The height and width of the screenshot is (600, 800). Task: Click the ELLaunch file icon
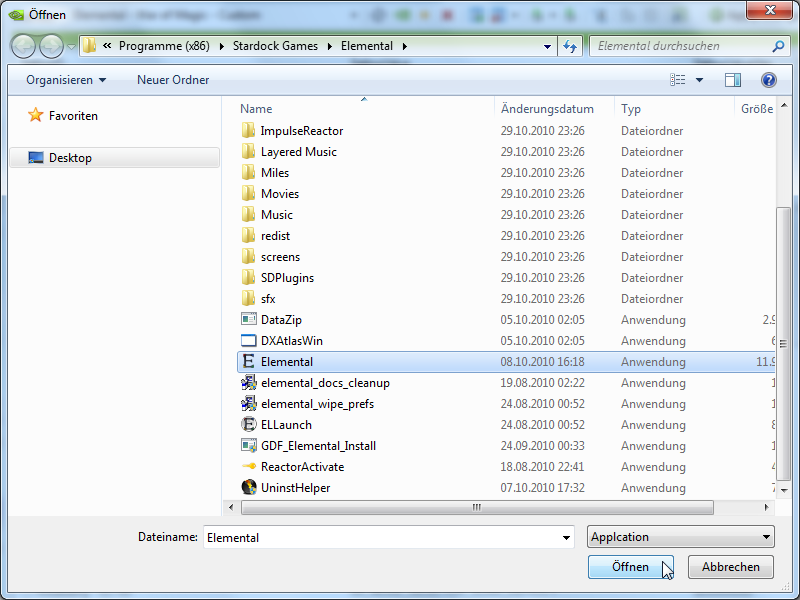[249, 425]
